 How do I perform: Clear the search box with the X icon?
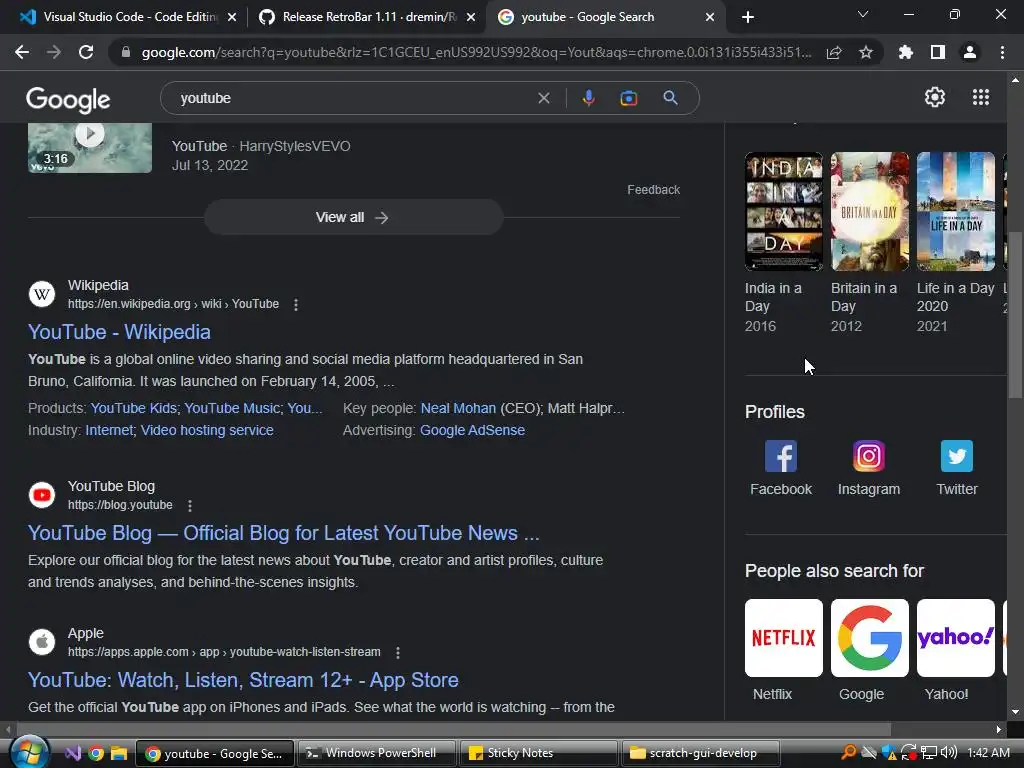pos(543,98)
